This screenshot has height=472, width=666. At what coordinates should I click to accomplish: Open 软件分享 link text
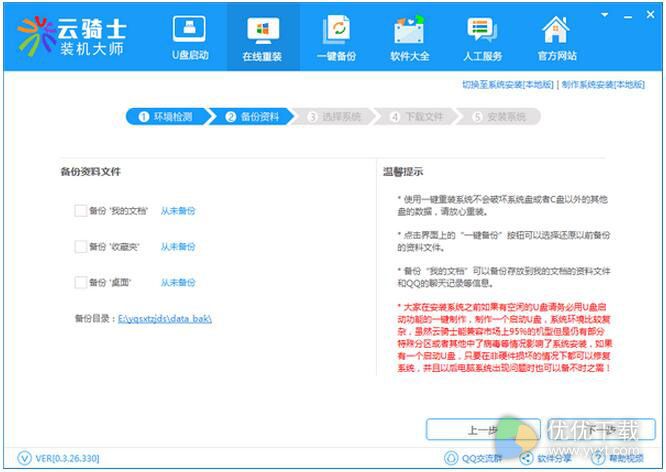point(554,458)
